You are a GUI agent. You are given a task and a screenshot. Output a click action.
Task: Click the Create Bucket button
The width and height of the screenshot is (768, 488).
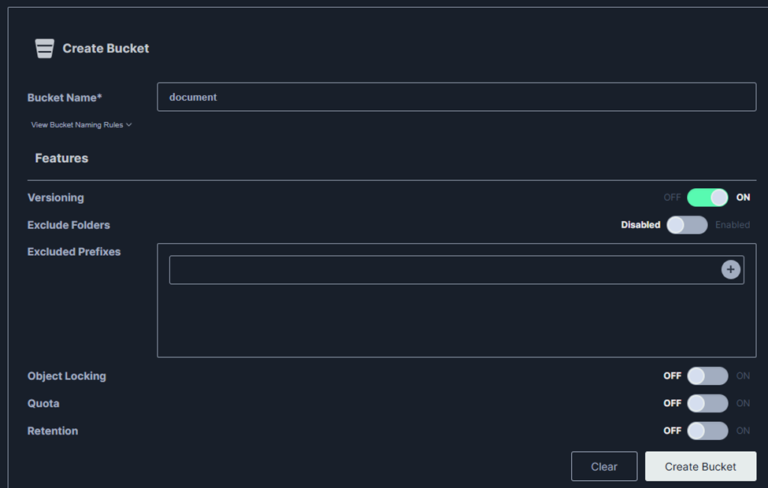pyautogui.click(x=700, y=467)
